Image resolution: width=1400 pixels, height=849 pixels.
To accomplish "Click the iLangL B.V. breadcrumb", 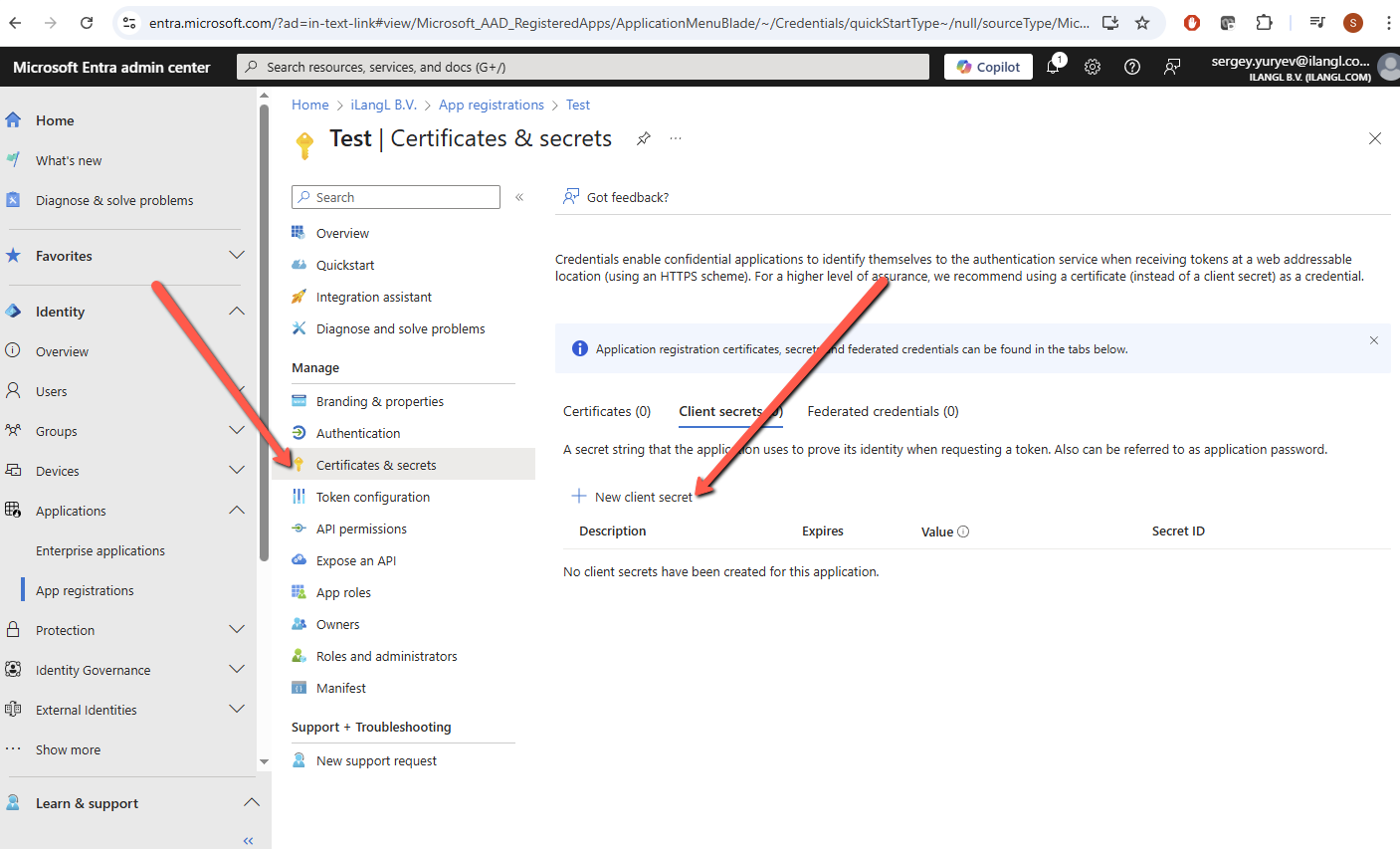I will pyautogui.click(x=384, y=105).
